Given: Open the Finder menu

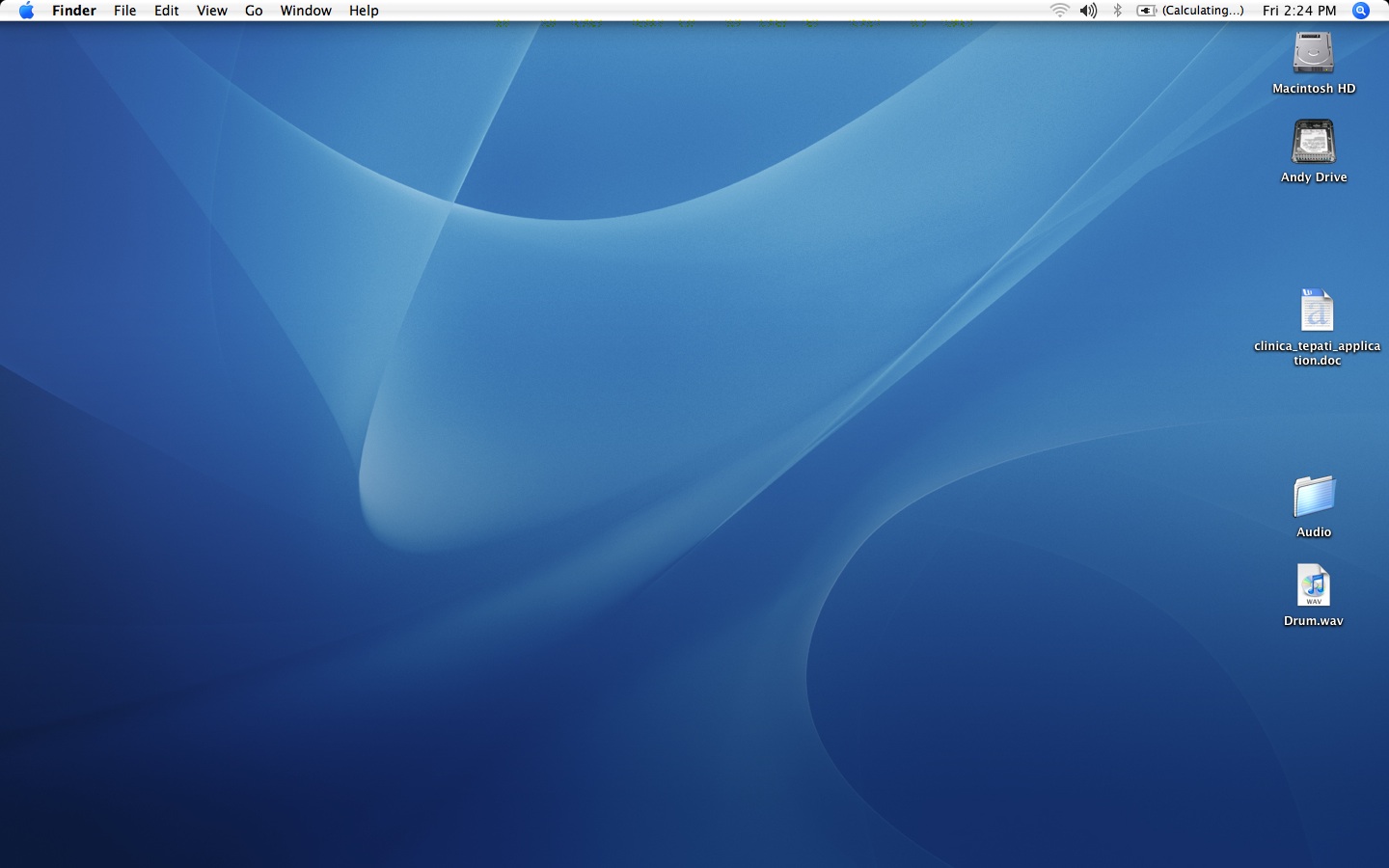Looking at the screenshot, I should 73,11.
